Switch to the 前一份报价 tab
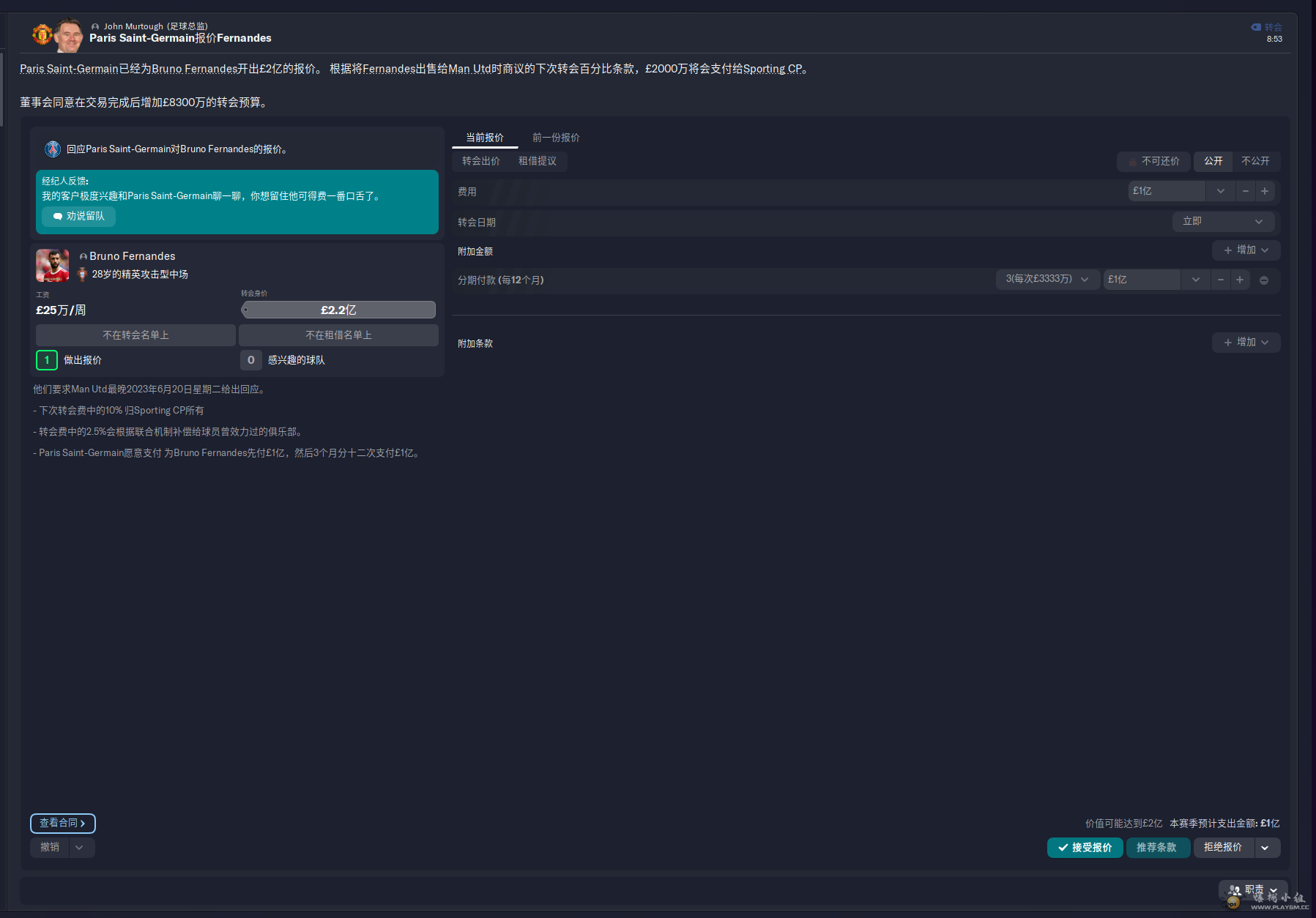Viewport: 1316px width, 918px height. point(556,138)
